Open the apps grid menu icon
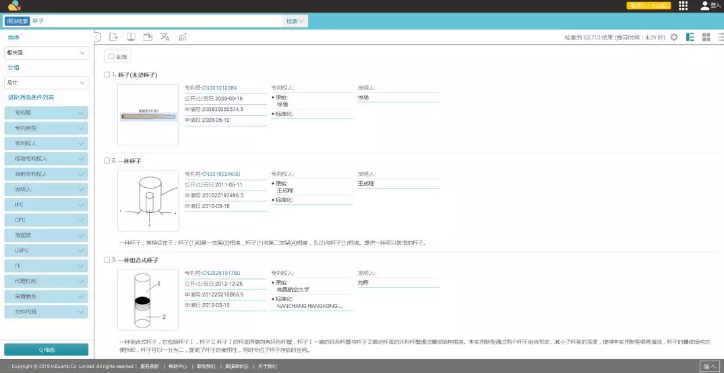This screenshot has height=373, width=724. click(683, 6)
